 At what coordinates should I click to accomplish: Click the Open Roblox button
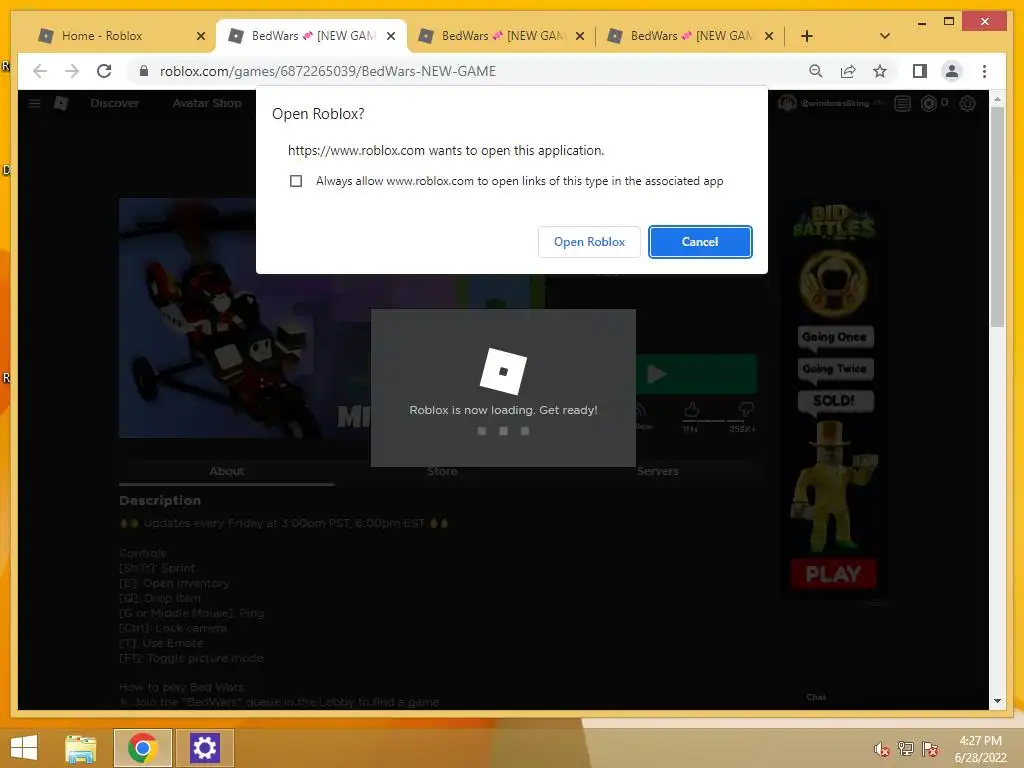coord(589,242)
